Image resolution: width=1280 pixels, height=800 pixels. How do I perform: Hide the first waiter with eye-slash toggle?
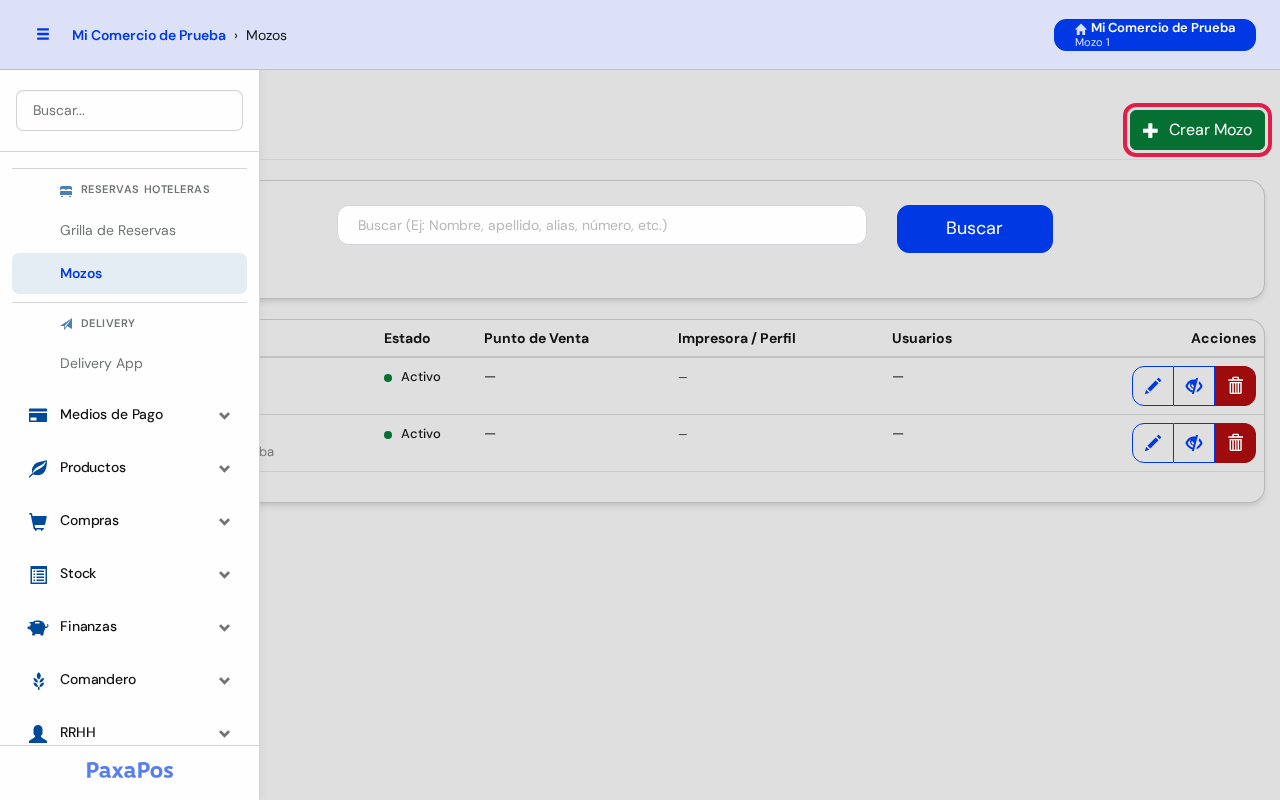point(1194,386)
